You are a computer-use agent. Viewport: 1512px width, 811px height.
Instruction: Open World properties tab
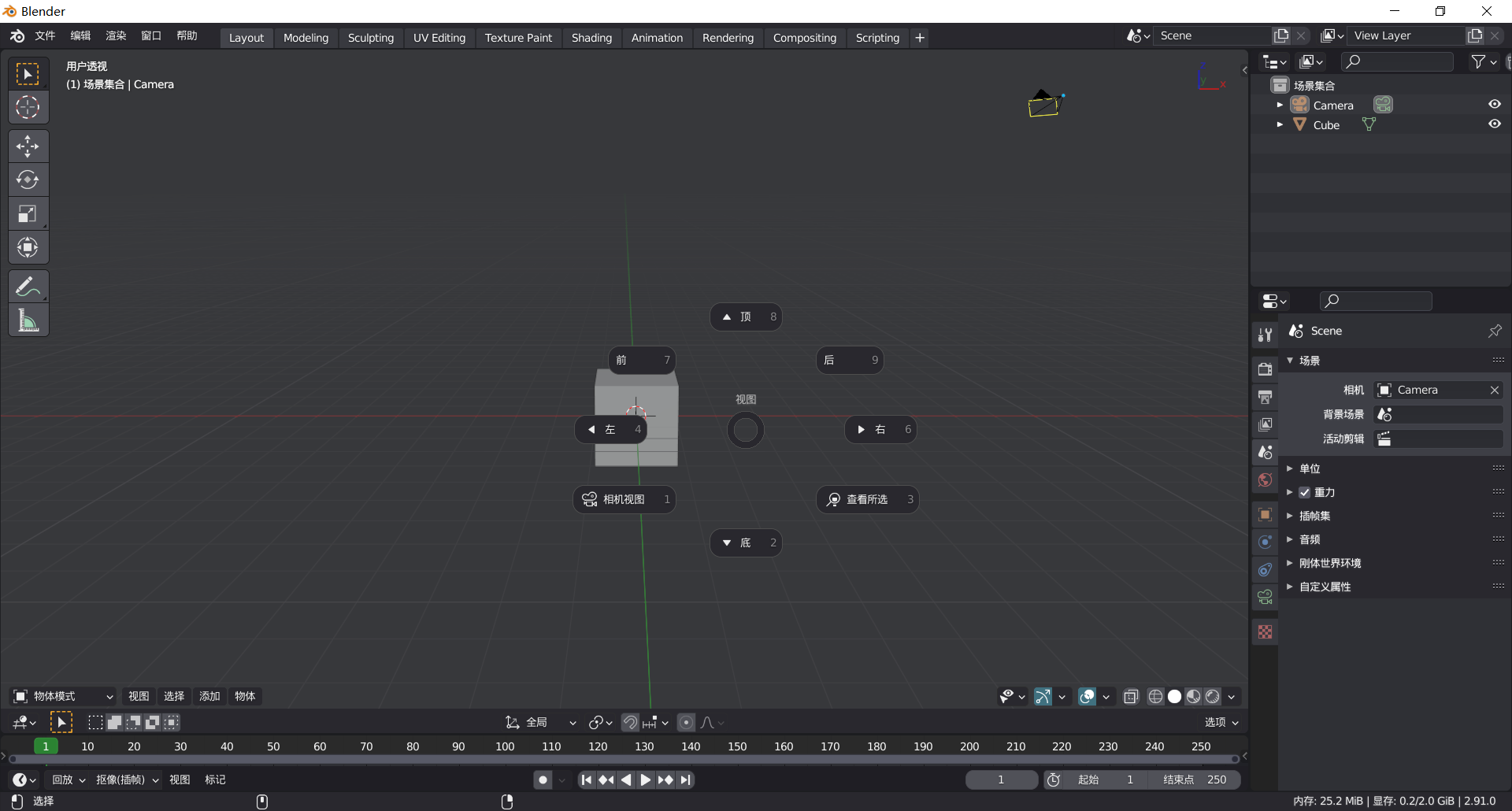tap(1266, 480)
